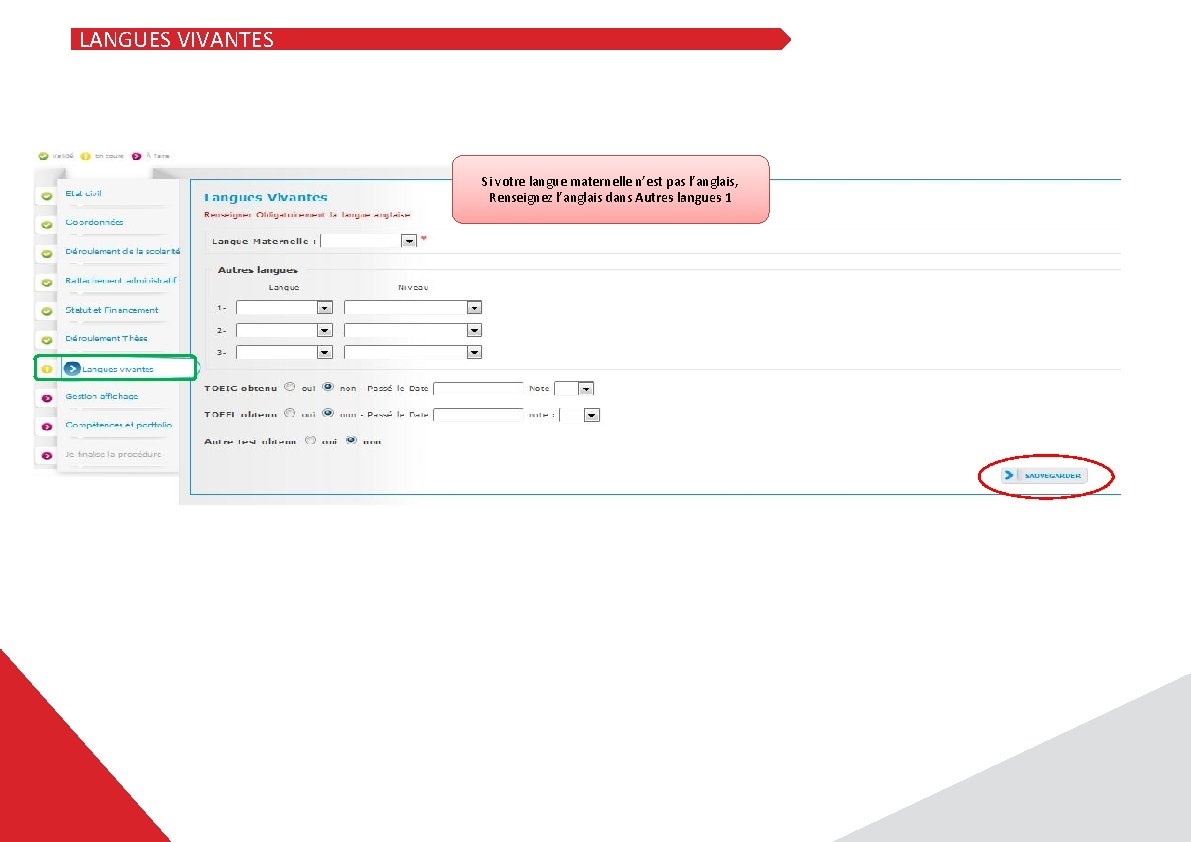The width and height of the screenshot is (1191, 842).
Task: Select non for Autre test obtenu
Action: (351, 440)
